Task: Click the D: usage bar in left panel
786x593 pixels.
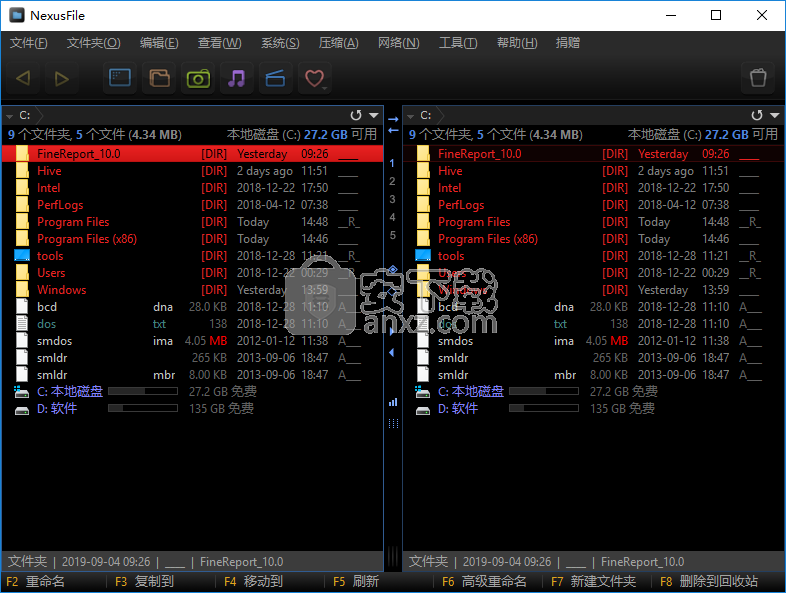Action: tap(143, 408)
